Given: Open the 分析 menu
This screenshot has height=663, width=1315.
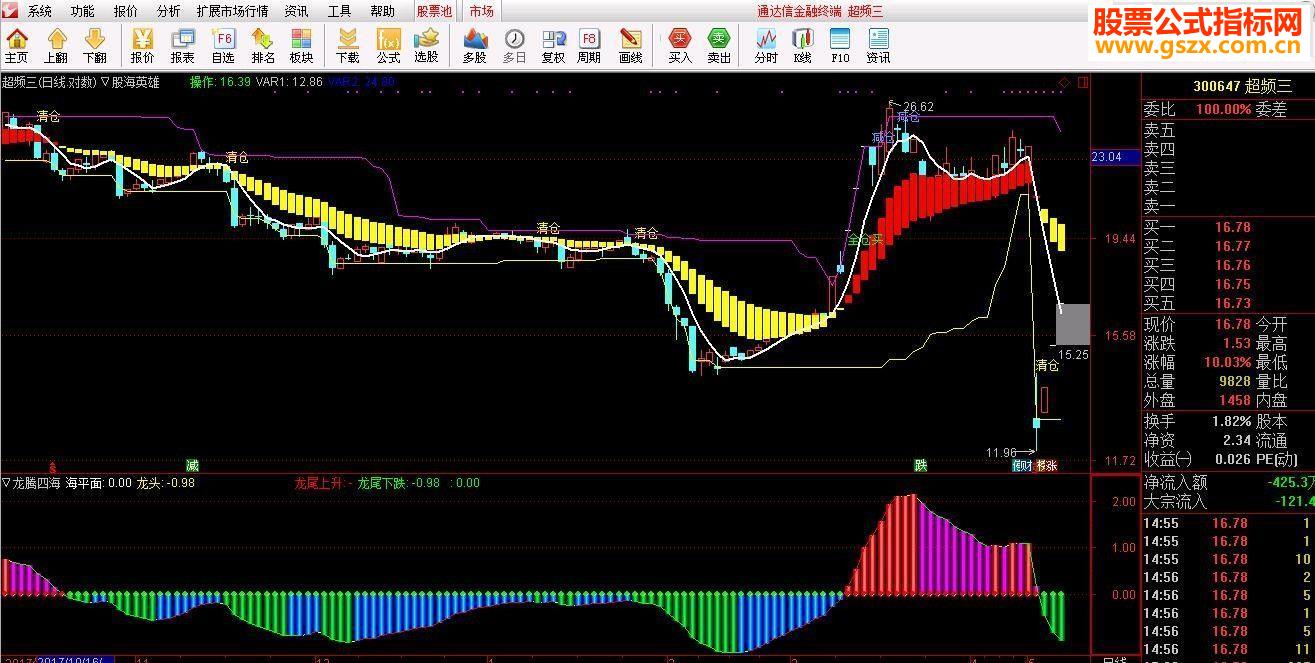Looking at the screenshot, I should click(169, 12).
